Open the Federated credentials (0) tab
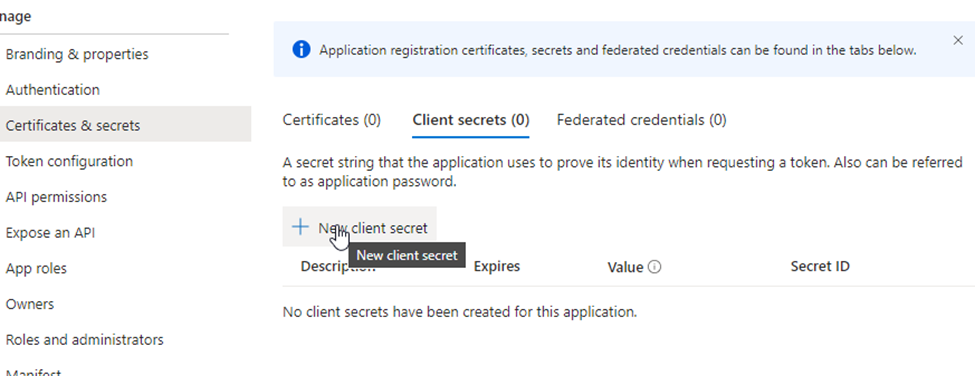Screen dimensions: 975x376 point(641,119)
